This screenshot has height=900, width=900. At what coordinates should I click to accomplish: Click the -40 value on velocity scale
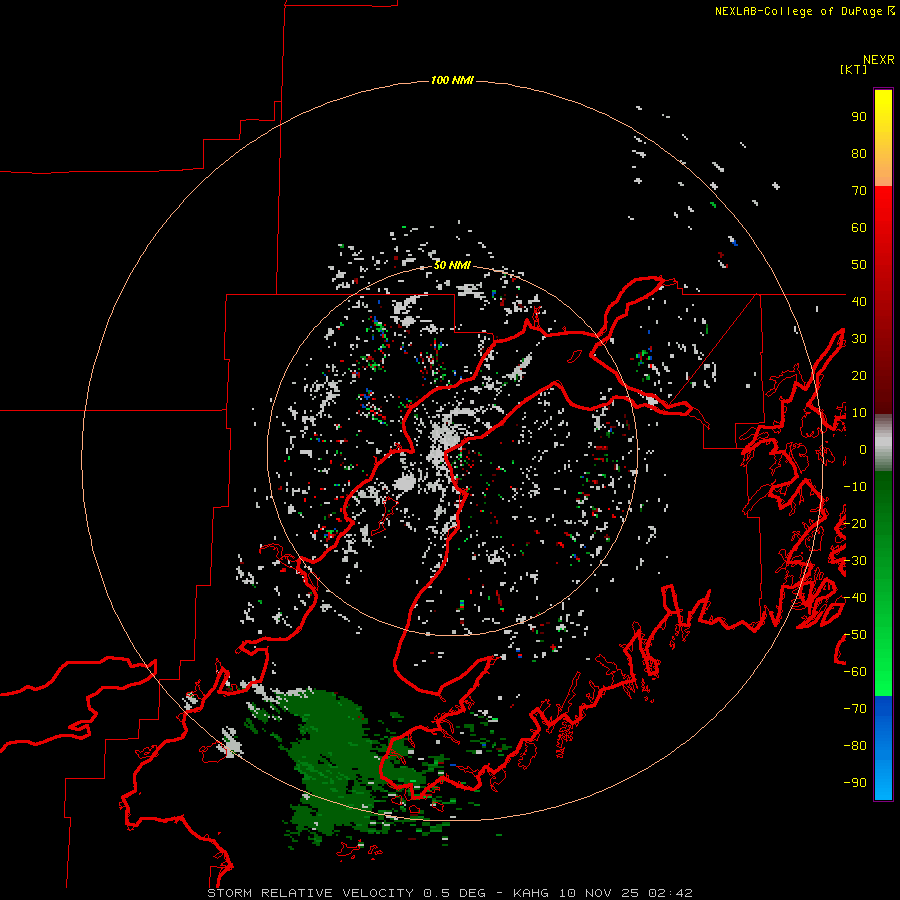tap(855, 598)
